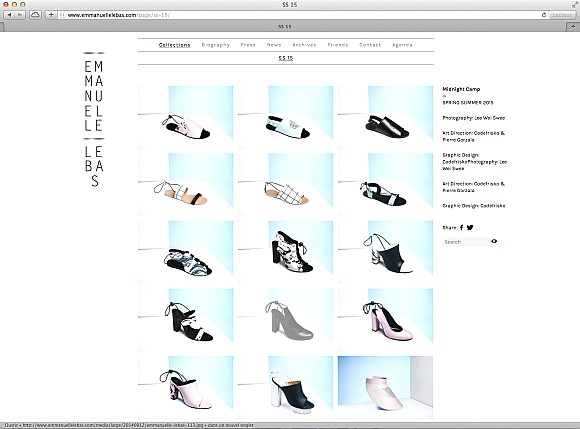580x429 pixels.
Task: Open a new tab with the plus button
Action: coord(573,26)
